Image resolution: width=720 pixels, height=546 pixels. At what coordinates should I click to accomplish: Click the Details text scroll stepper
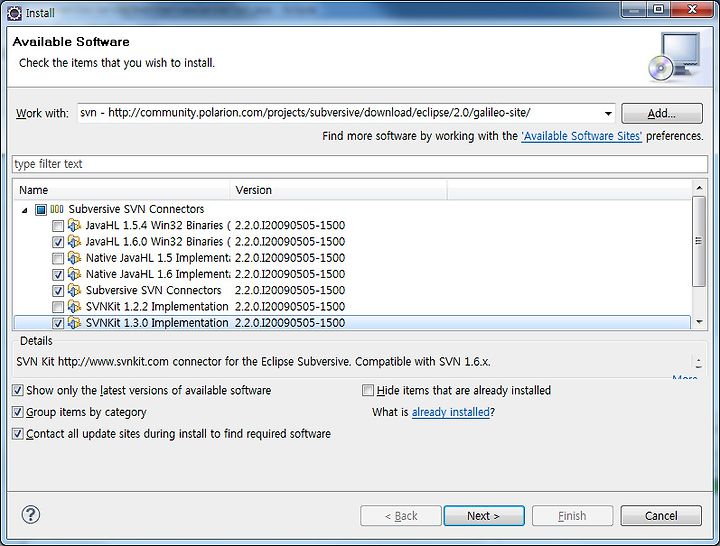point(698,362)
